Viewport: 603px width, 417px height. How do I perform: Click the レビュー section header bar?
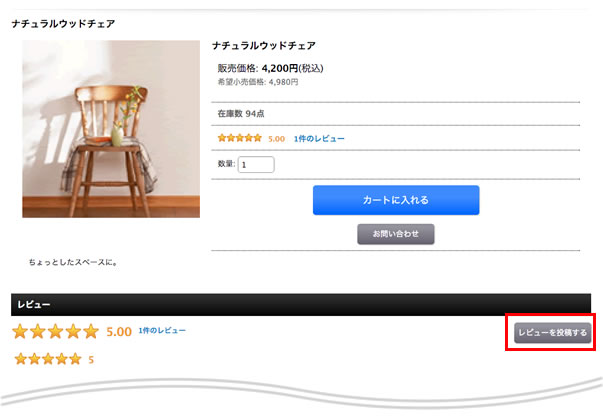pos(301,305)
